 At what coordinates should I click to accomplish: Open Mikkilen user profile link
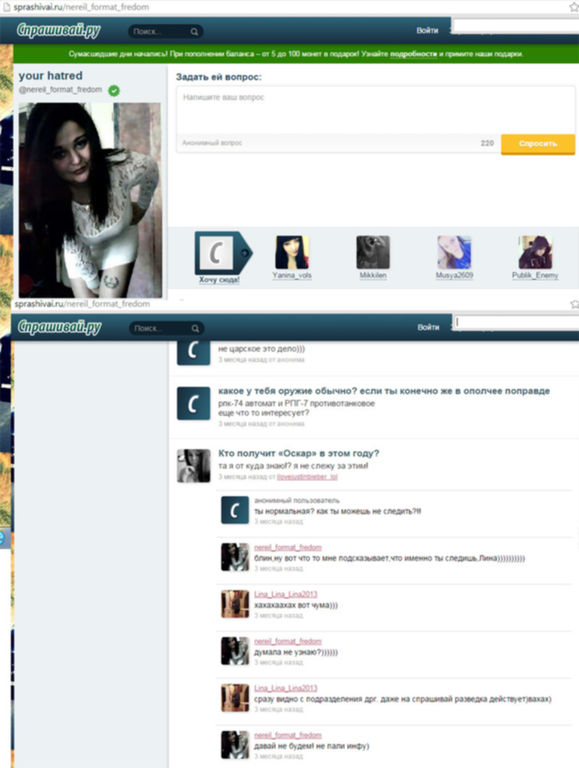pyautogui.click(x=373, y=275)
